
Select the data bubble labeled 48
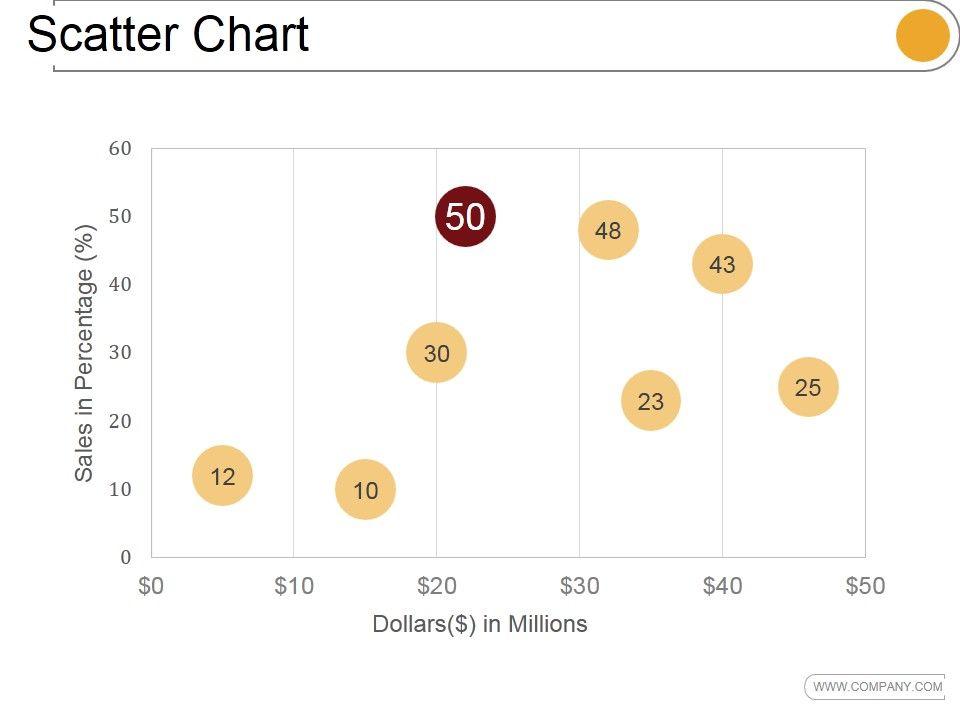pyautogui.click(x=608, y=230)
